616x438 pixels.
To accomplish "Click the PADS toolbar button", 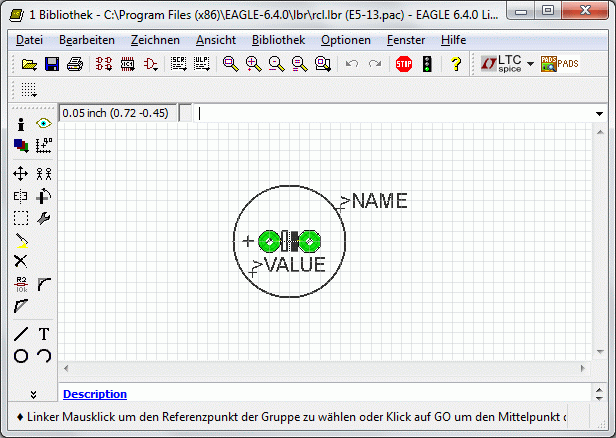I will point(560,64).
